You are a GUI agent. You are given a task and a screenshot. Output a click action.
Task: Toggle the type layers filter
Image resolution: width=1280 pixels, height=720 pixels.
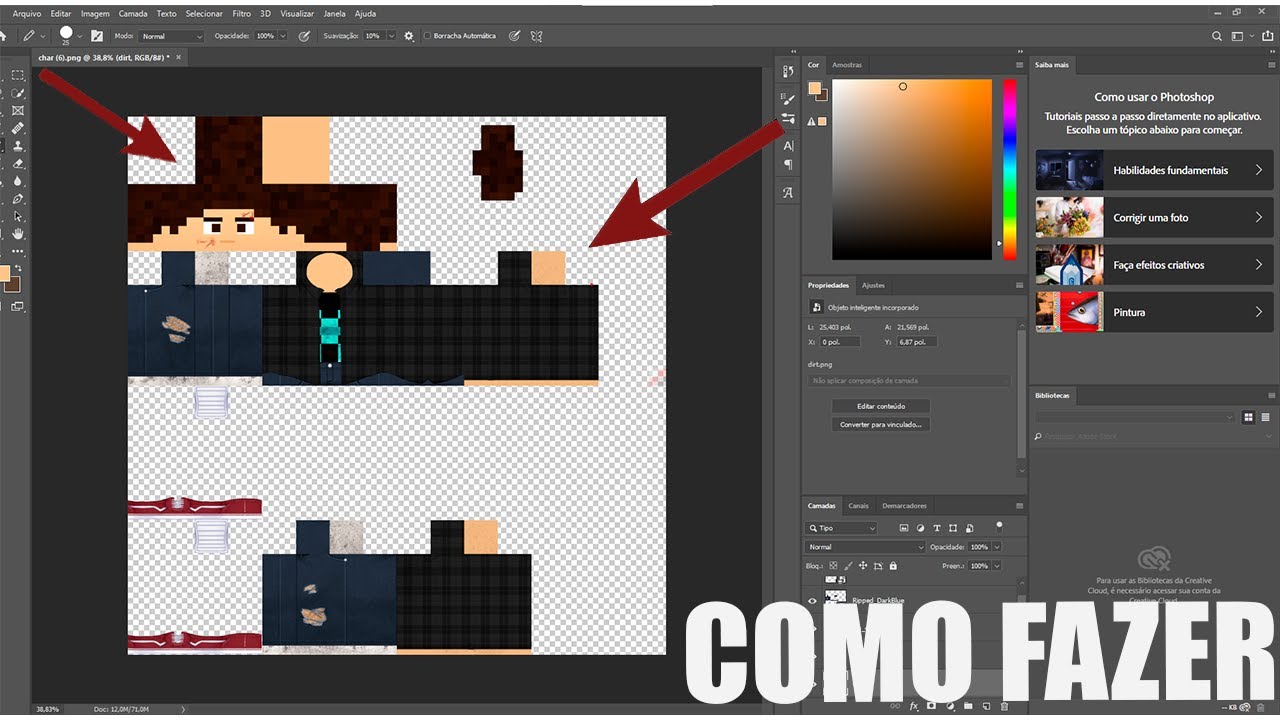coord(937,528)
